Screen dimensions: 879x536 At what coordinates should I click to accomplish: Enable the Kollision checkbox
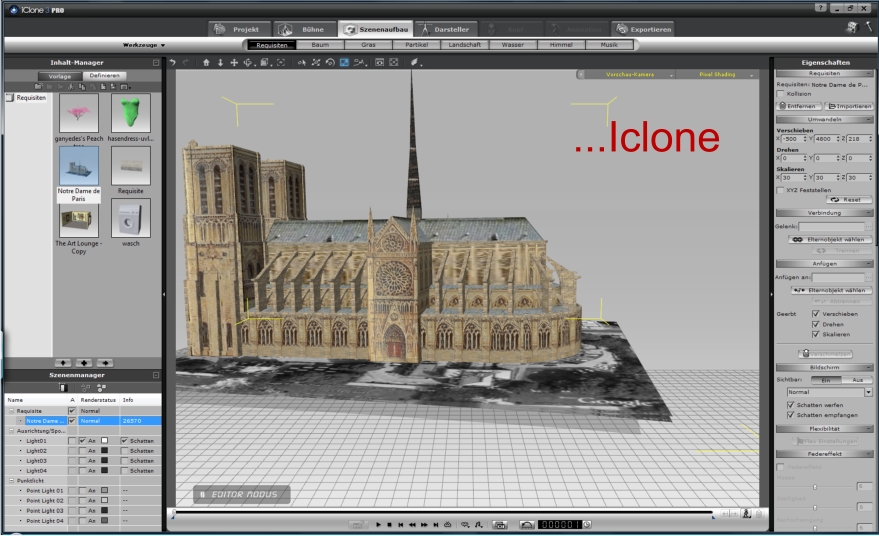781,94
